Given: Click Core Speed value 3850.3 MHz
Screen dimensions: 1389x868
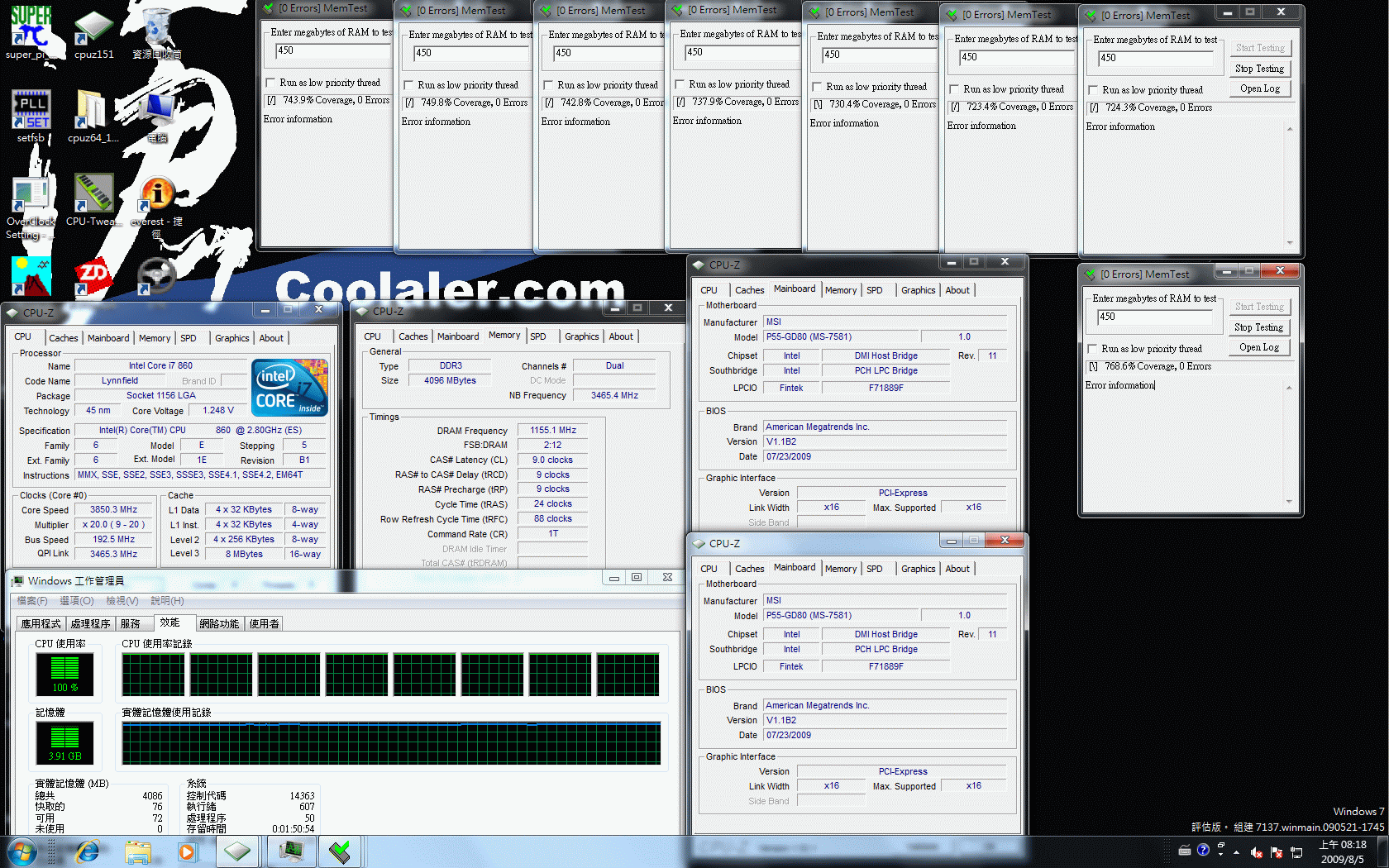Looking at the screenshot, I should [113, 510].
